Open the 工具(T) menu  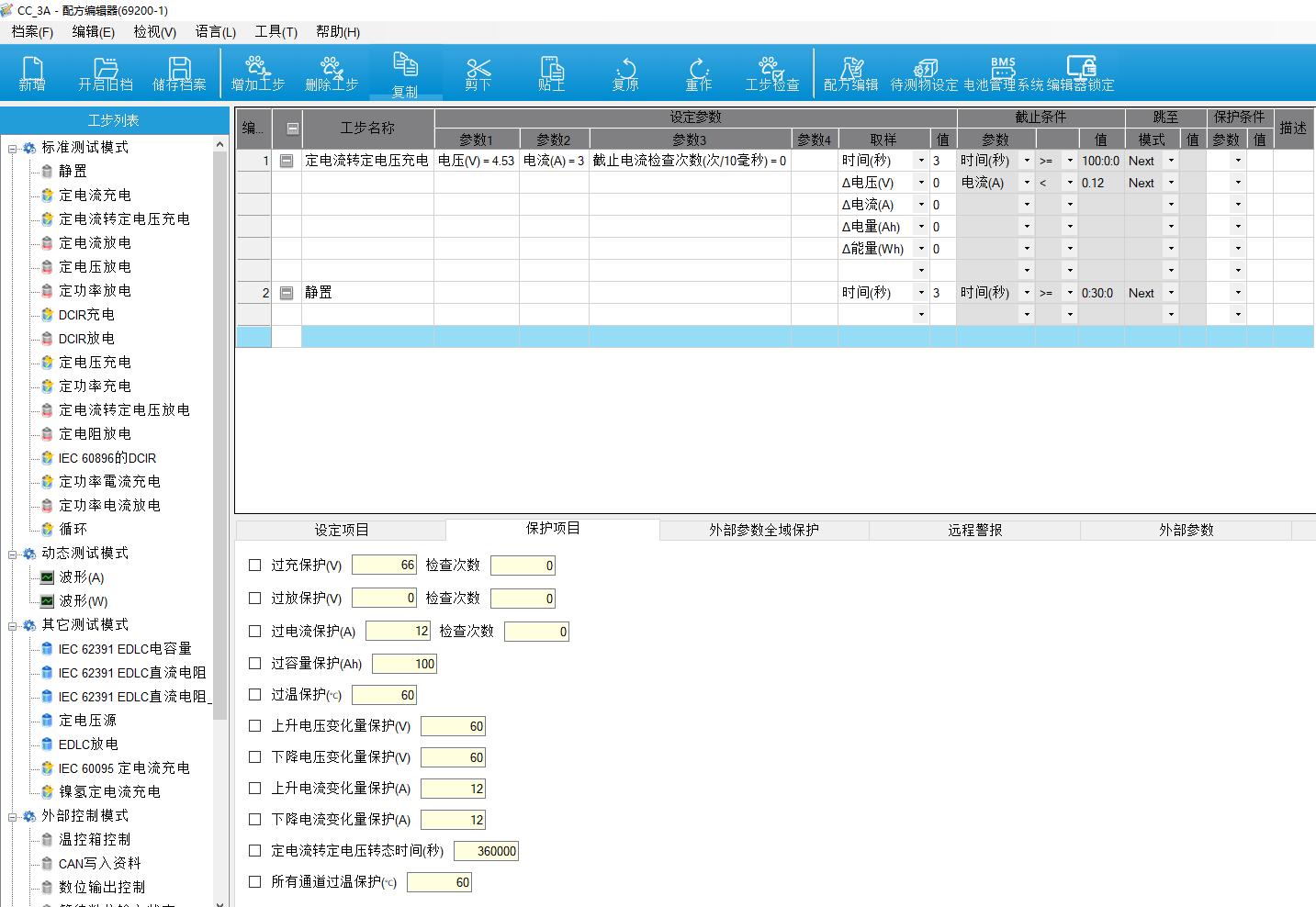pos(276,31)
